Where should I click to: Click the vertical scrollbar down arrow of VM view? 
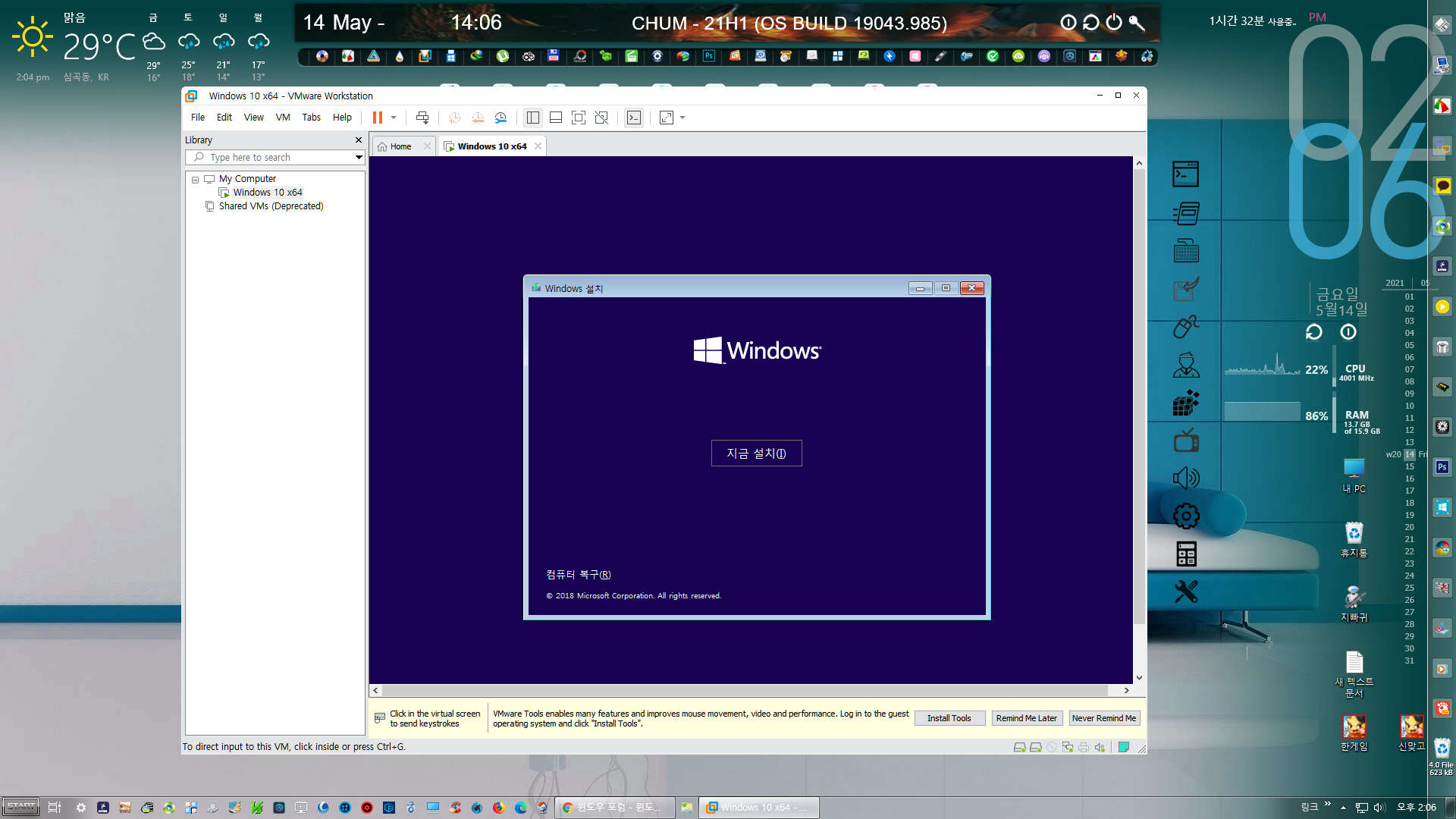click(1139, 678)
